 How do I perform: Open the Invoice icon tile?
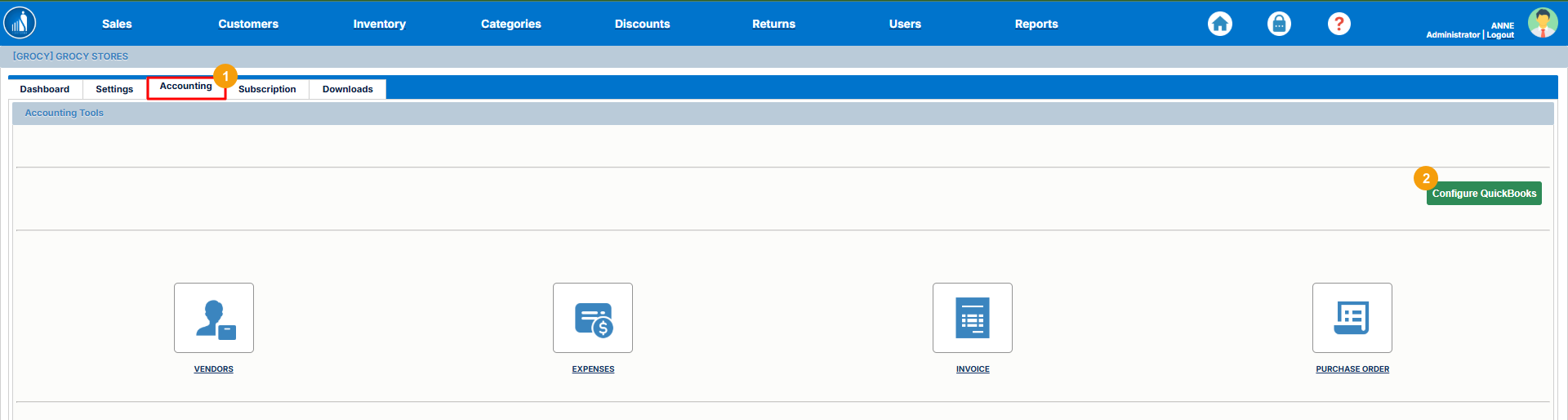tap(972, 318)
